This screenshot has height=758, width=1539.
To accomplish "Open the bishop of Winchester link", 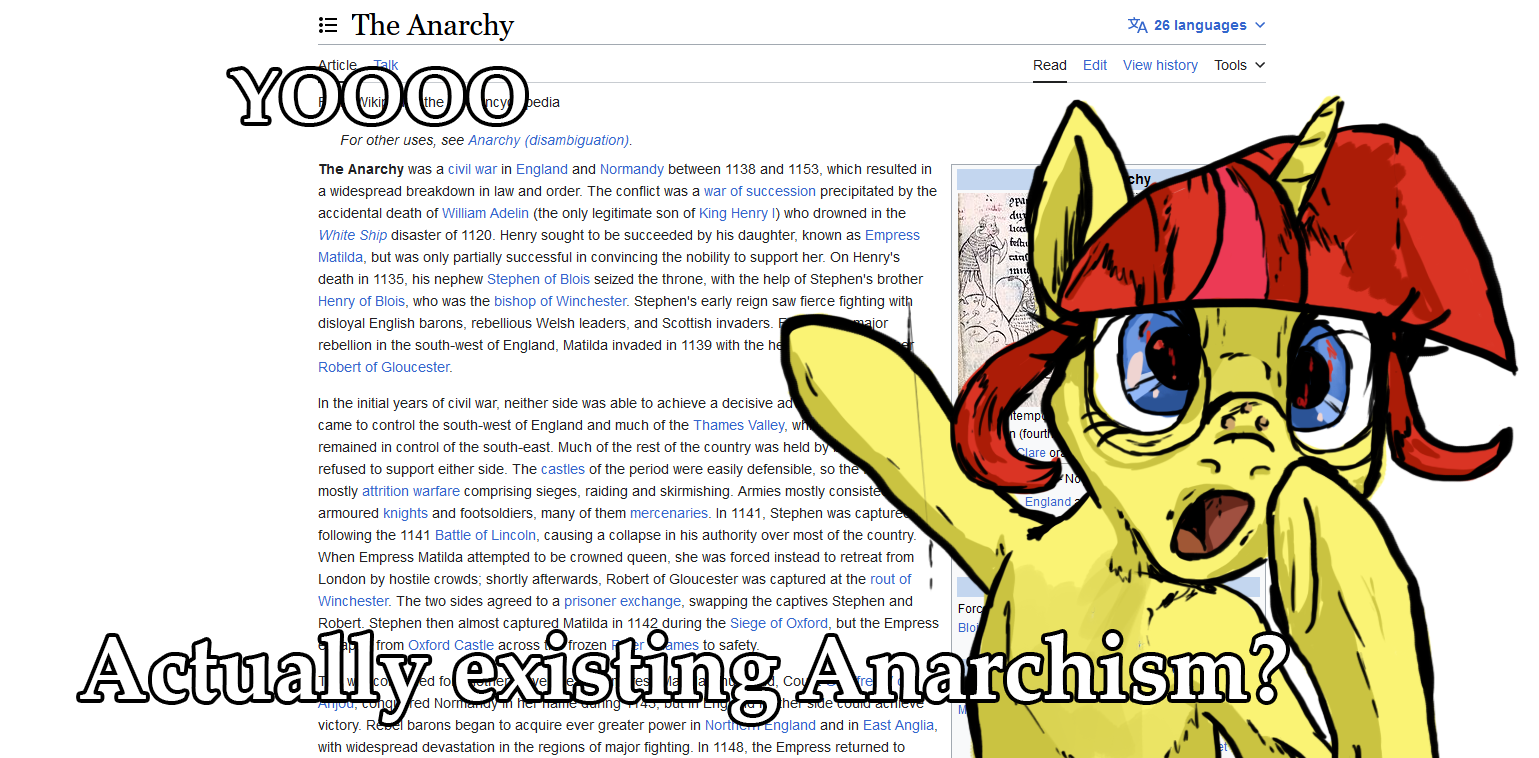I will point(560,301).
